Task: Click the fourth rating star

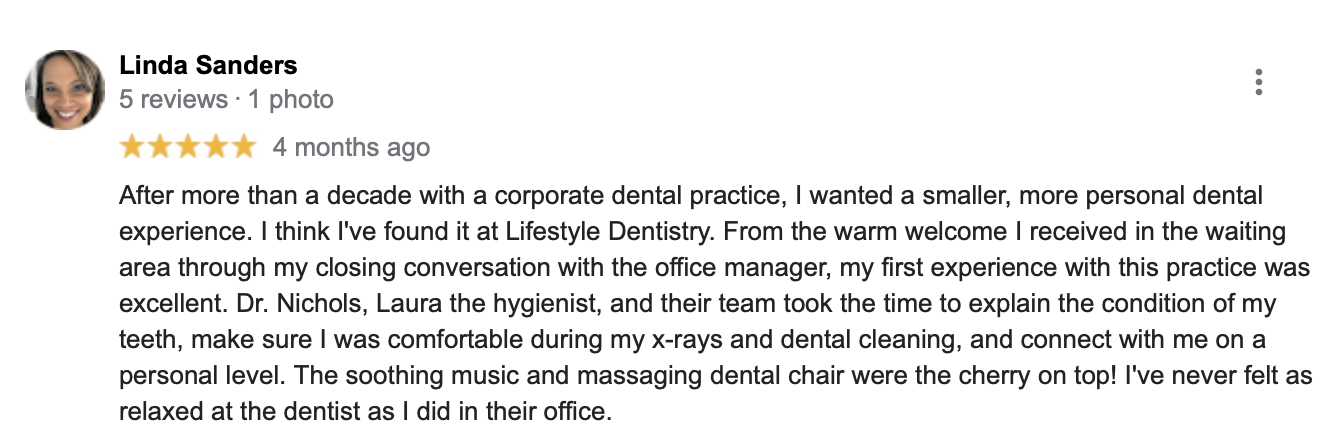Action: click(x=216, y=148)
